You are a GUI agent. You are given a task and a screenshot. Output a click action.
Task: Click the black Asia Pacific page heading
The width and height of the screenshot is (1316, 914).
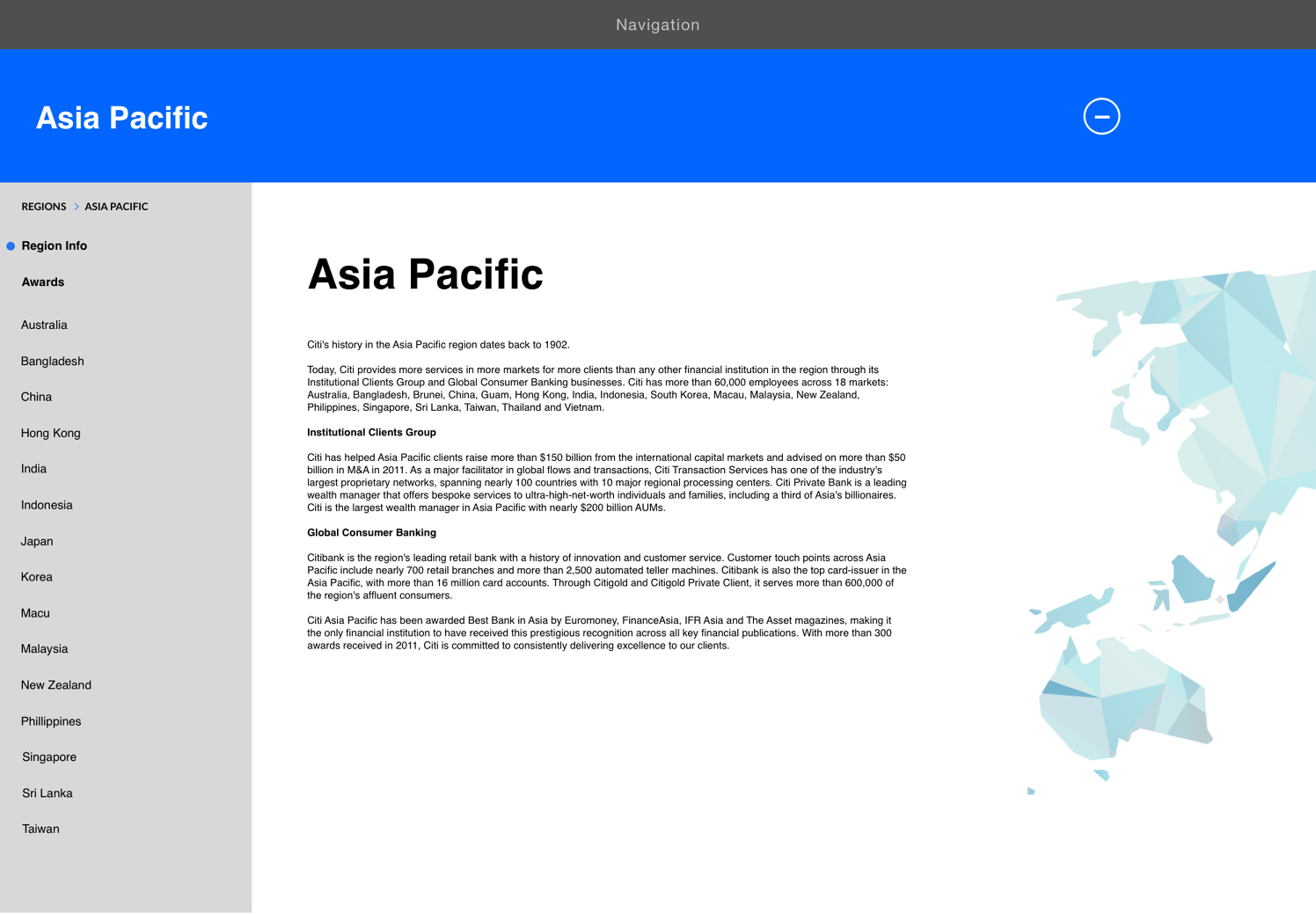click(425, 274)
